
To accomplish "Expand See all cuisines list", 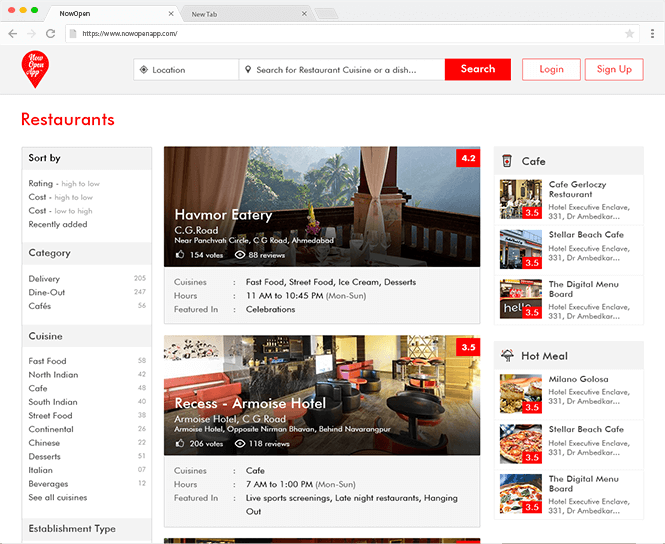I will [x=58, y=497].
